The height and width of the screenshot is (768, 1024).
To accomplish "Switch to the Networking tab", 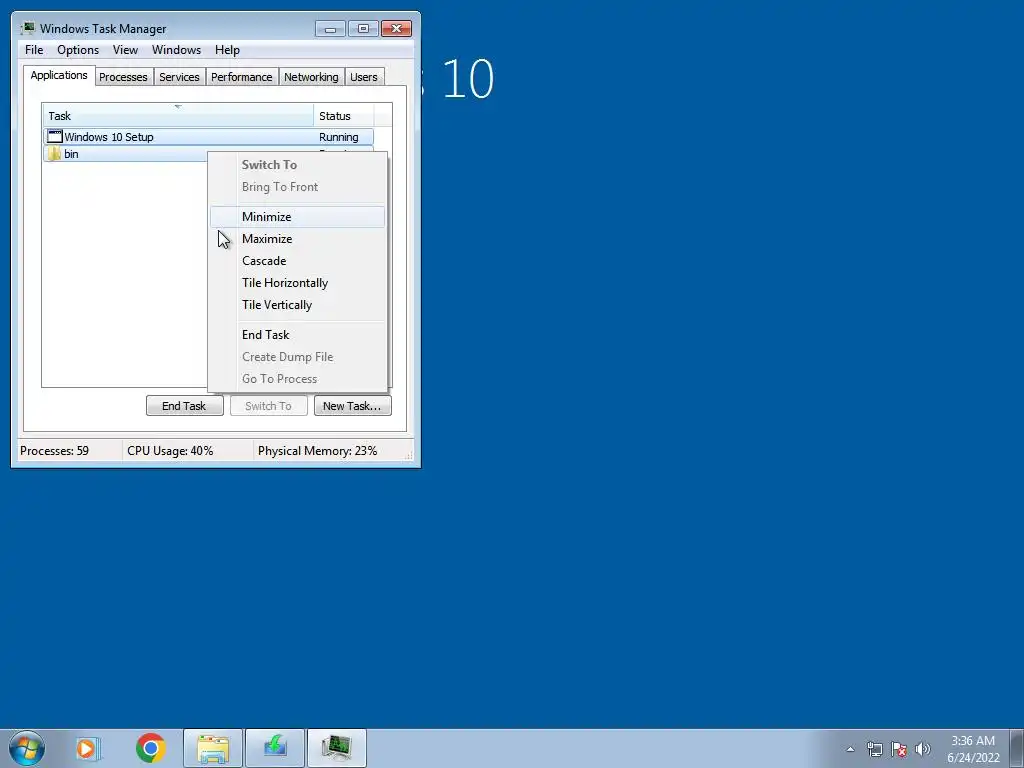I will (x=312, y=77).
